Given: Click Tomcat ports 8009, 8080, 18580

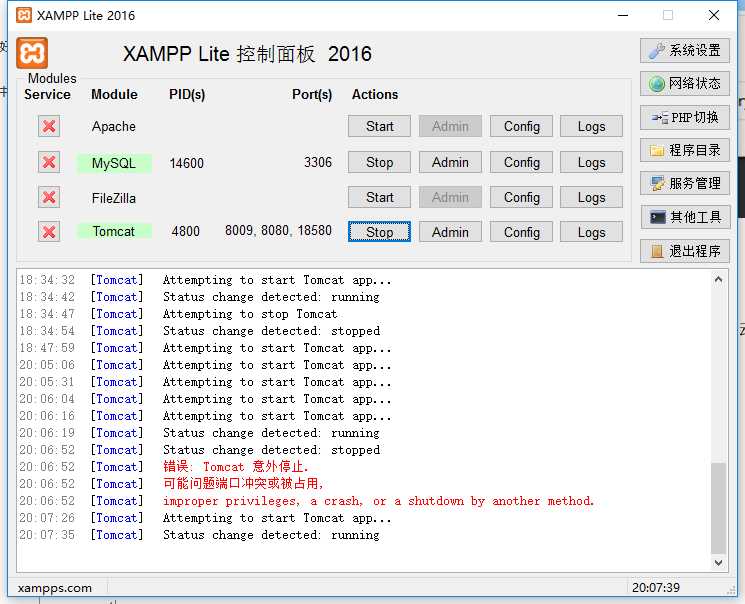Looking at the screenshot, I should (x=278, y=230).
